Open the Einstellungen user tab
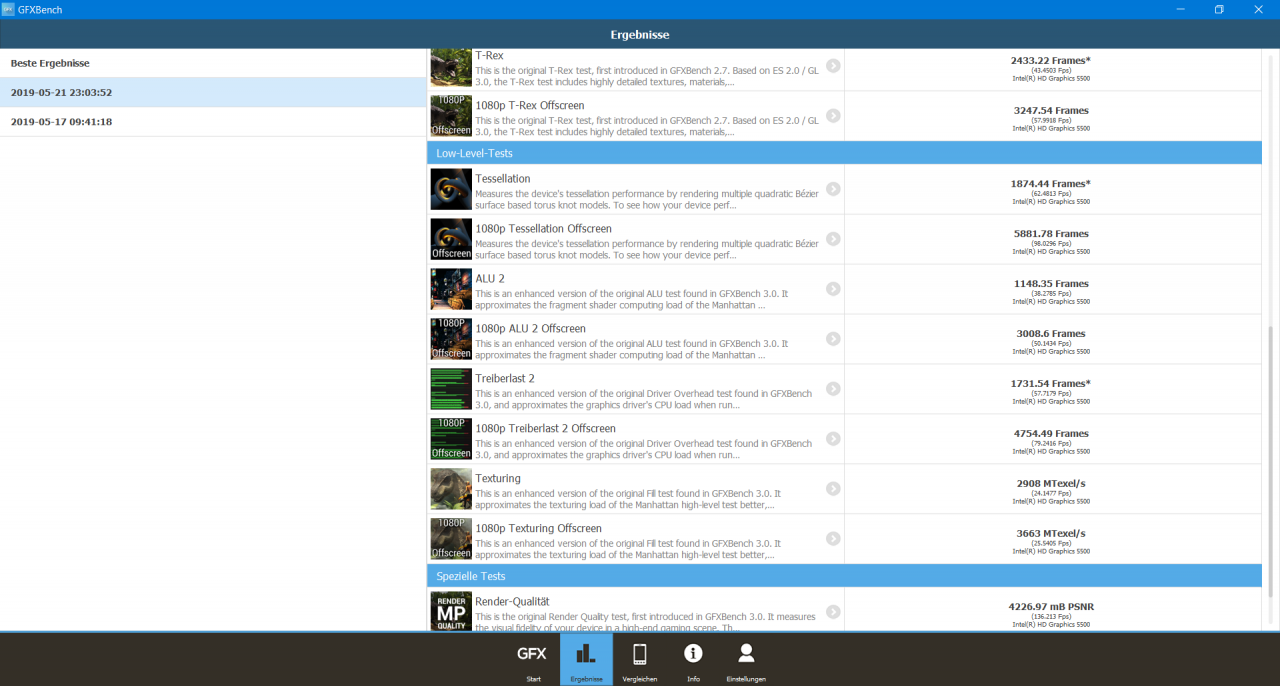Viewport: 1280px width, 686px height. [746, 660]
